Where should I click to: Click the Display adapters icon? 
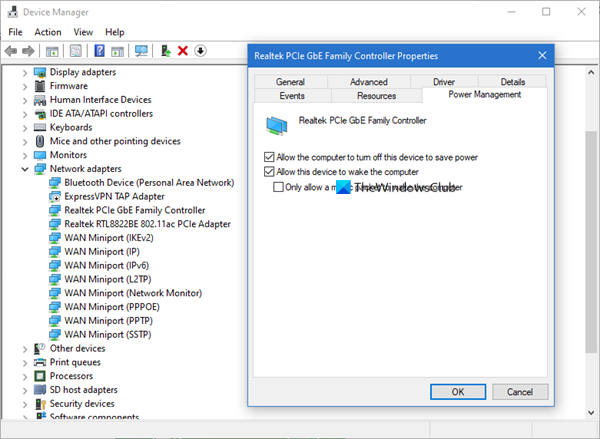40,72
